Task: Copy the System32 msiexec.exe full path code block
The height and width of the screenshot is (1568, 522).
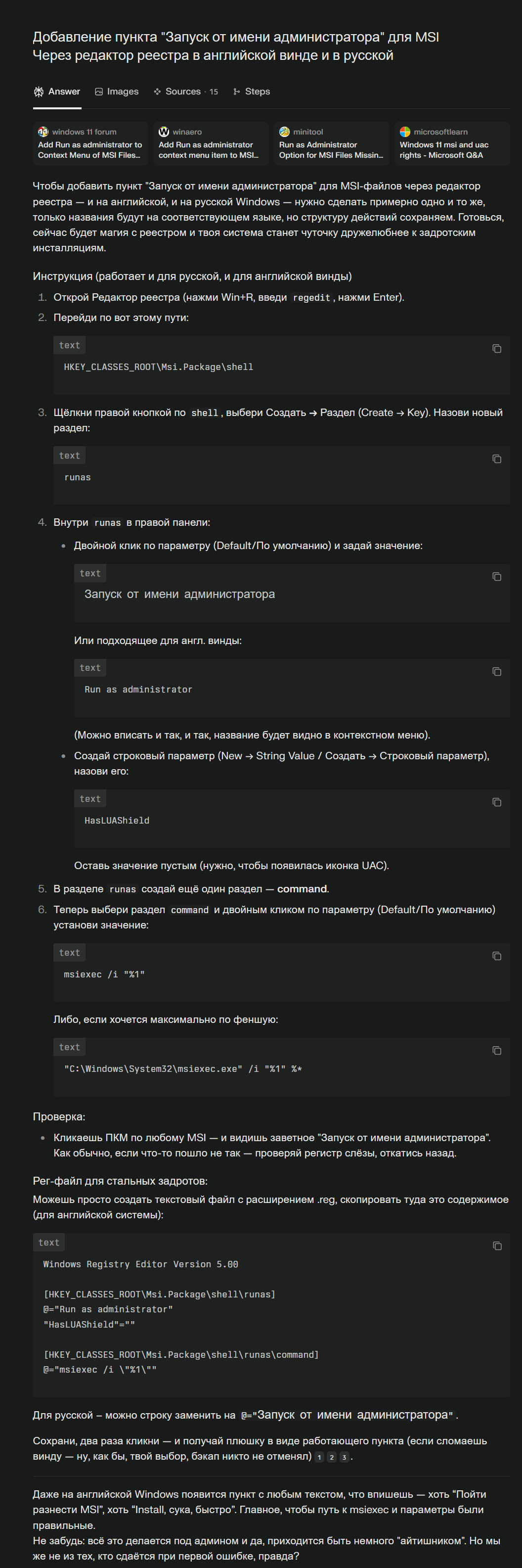Action: coord(496,1051)
